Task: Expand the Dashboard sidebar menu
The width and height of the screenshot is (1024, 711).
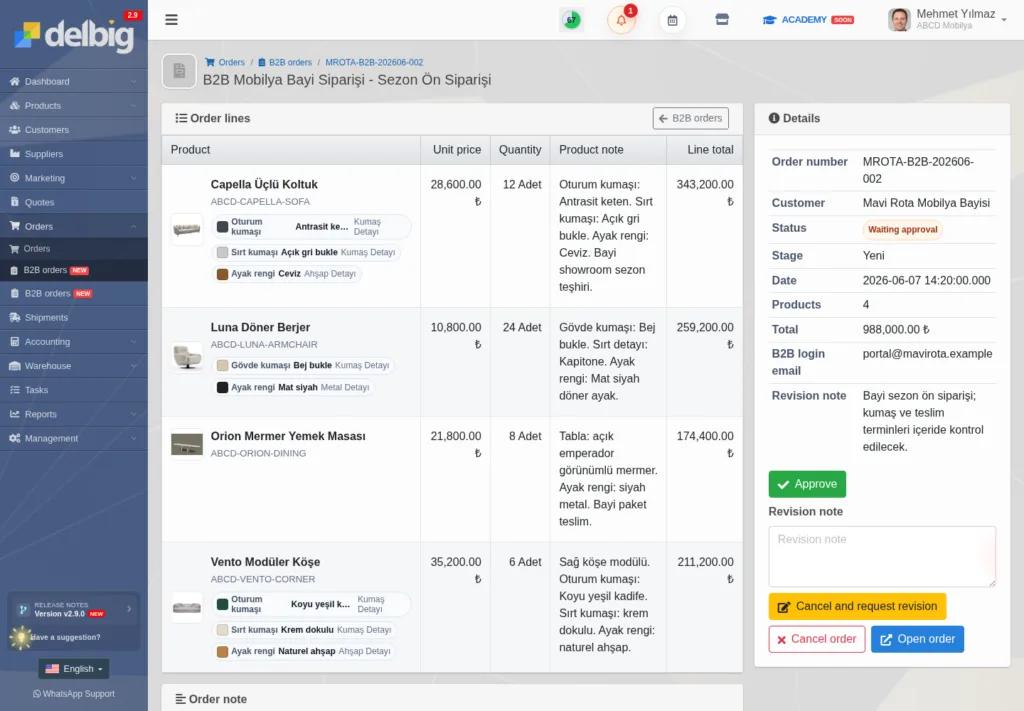Action: pyautogui.click(x=74, y=82)
